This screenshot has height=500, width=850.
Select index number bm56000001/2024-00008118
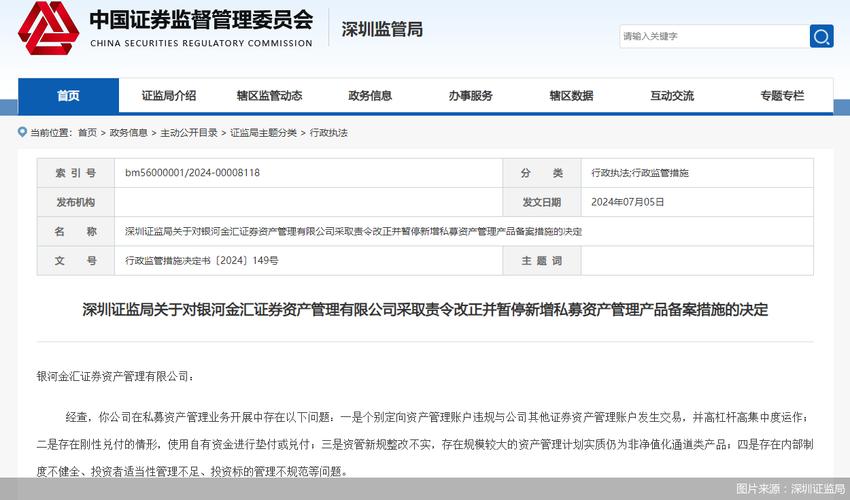(x=192, y=172)
